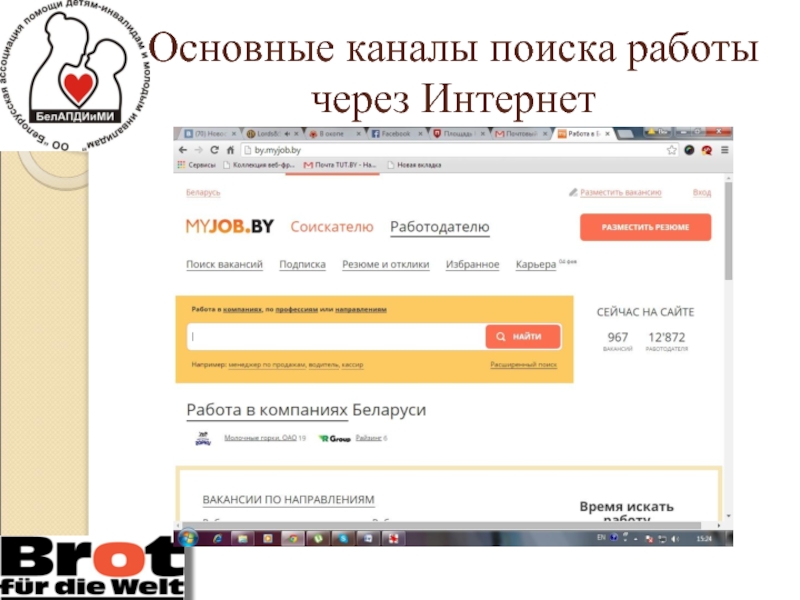
Task: Mute the Lords tab audio icon
Action: pyautogui.click(x=287, y=134)
